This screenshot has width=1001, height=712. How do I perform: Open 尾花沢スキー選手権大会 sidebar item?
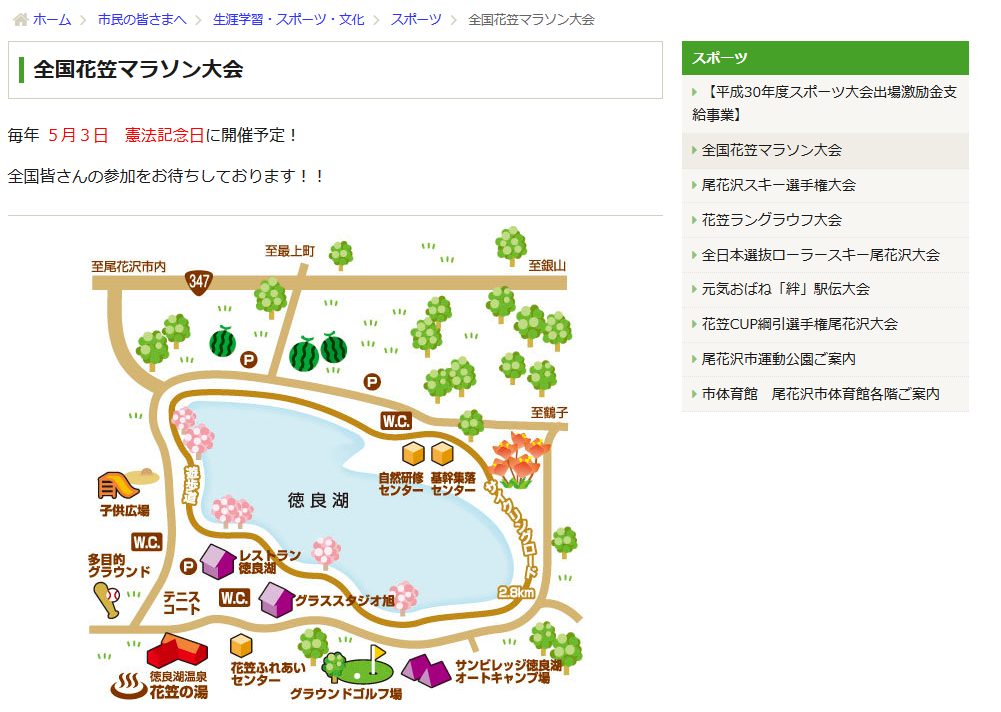tap(825, 186)
